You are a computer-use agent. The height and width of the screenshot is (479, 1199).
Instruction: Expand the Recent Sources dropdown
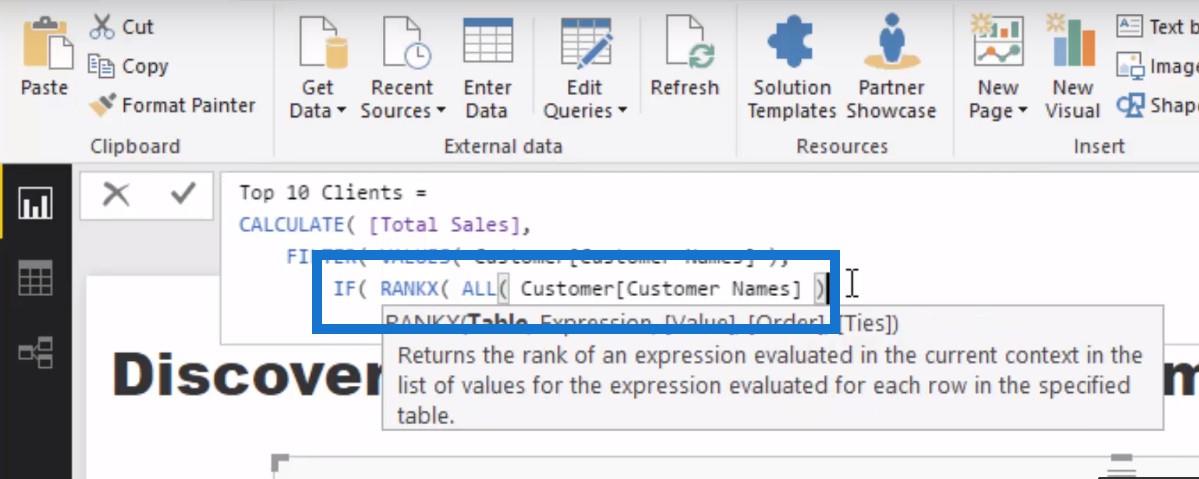[x=403, y=68]
